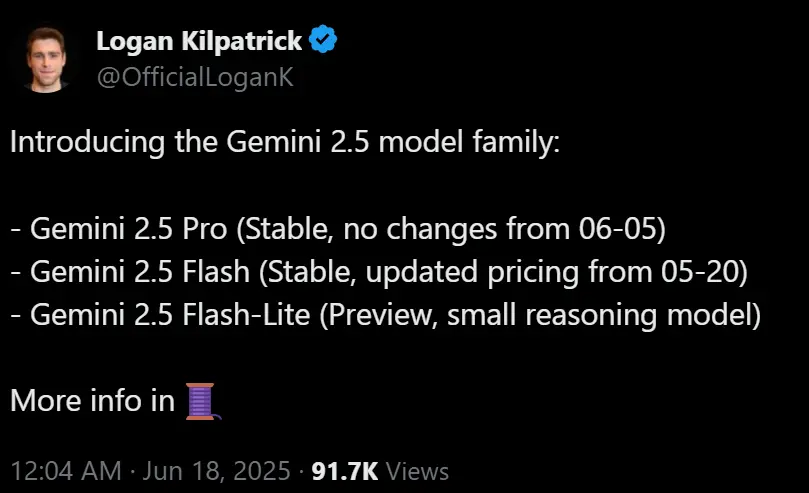Click the purple thread spool emoji
Viewport: 809px width, 493px height.
[203, 401]
